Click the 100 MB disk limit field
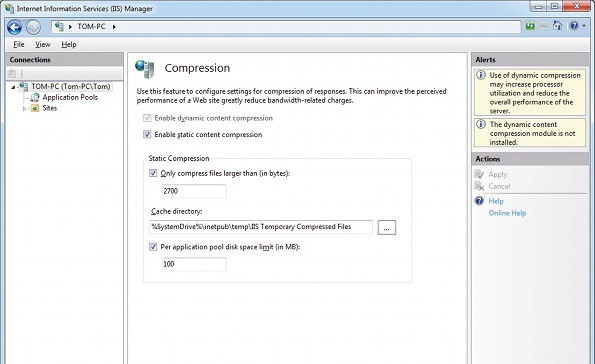Image resolution: width=595 pixels, height=364 pixels. point(194,264)
